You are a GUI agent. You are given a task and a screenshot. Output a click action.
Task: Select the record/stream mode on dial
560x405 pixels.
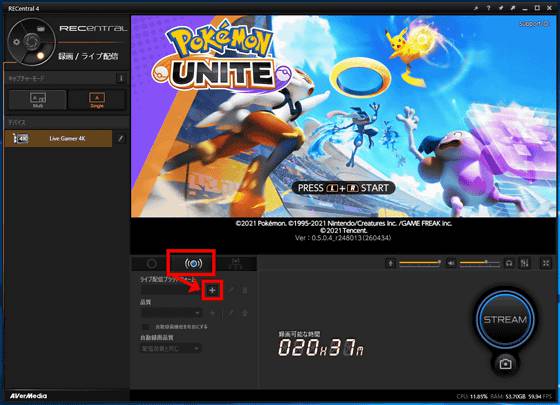pyautogui.click(x=40, y=55)
